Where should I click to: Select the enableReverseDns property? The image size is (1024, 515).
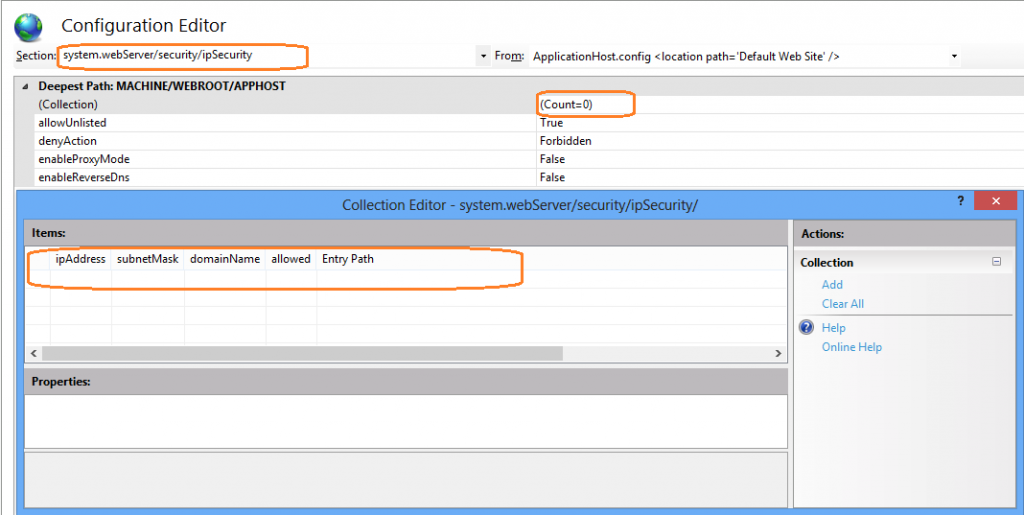82,178
